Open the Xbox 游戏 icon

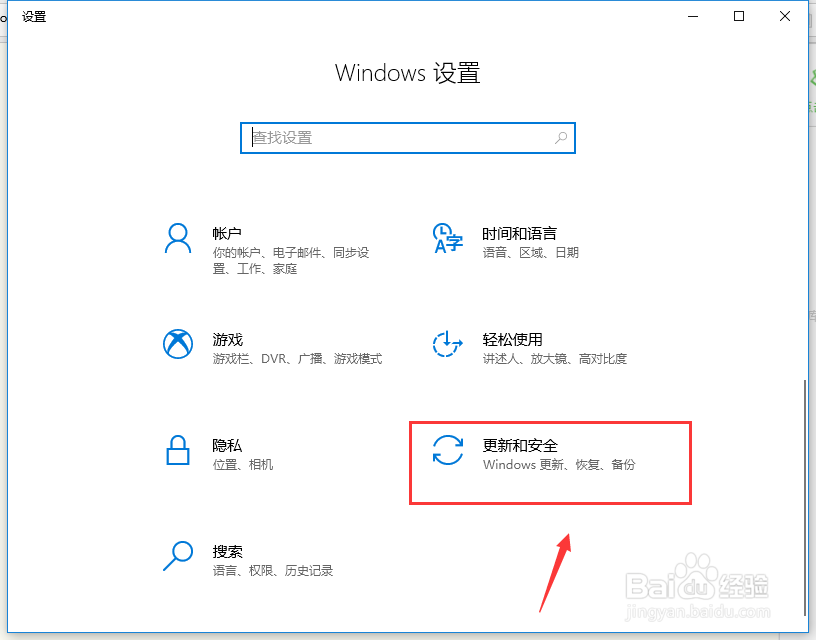point(178,344)
